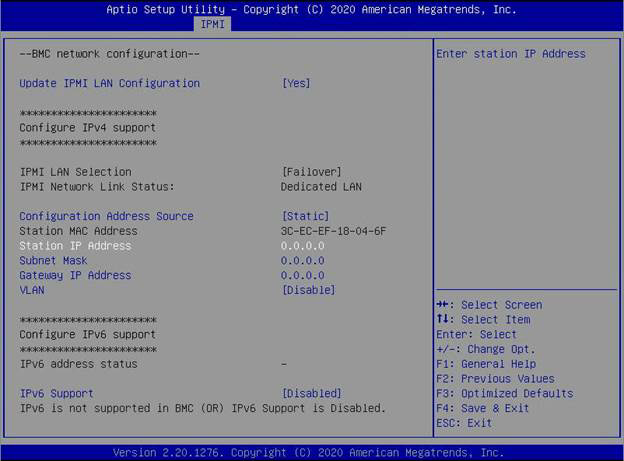Viewport: 624px width, 461px height.
Task: Edit the Gateway IP Address value
Action: (302, 275)
